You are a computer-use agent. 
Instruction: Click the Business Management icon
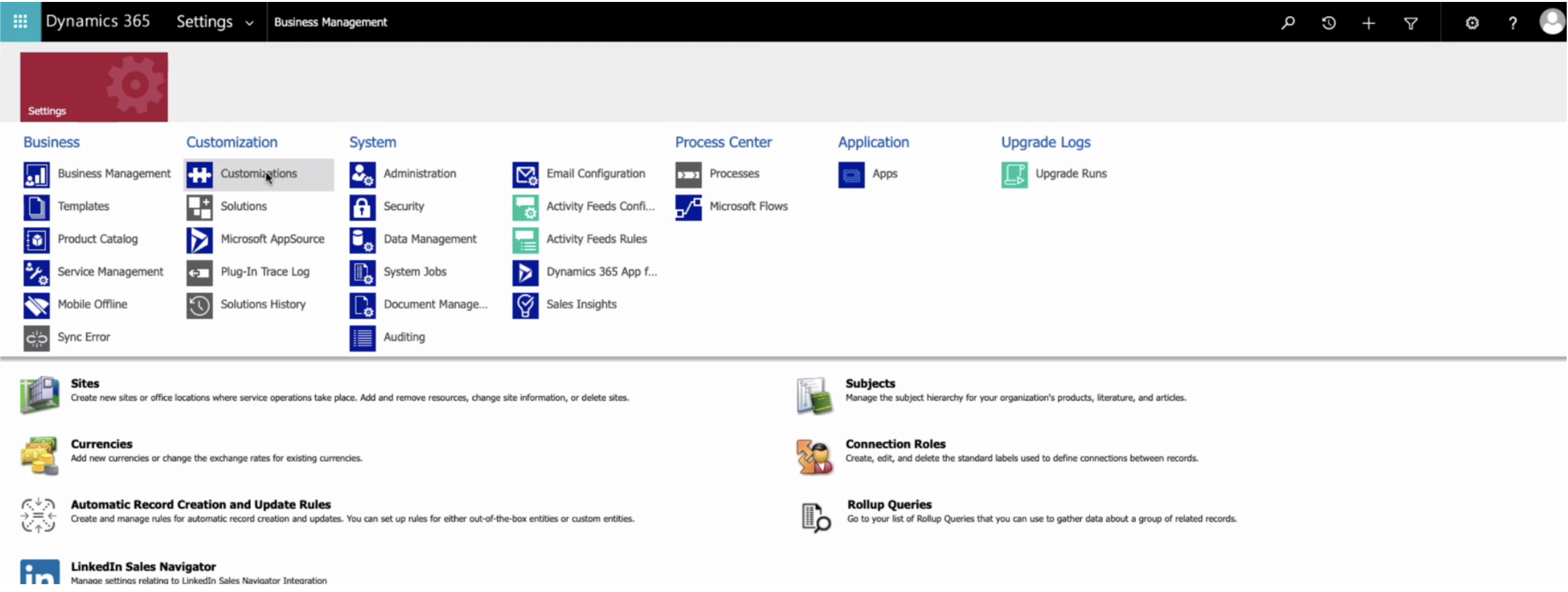(x=36, y=174)
